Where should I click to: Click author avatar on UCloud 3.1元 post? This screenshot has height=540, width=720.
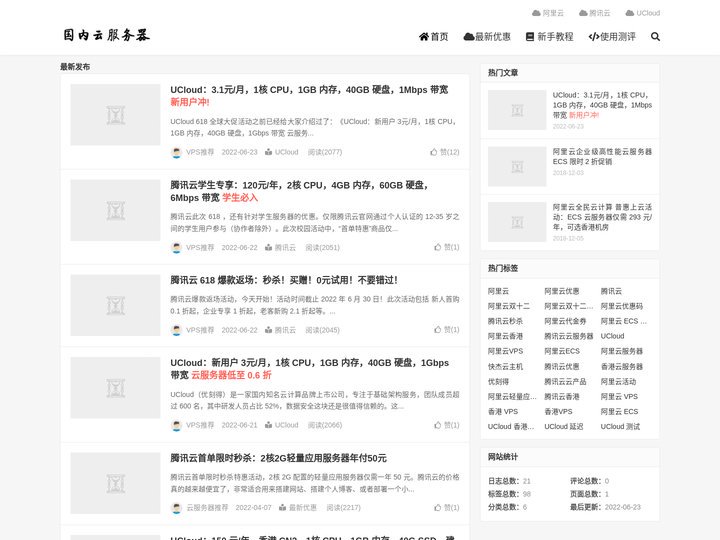[176, 152]
